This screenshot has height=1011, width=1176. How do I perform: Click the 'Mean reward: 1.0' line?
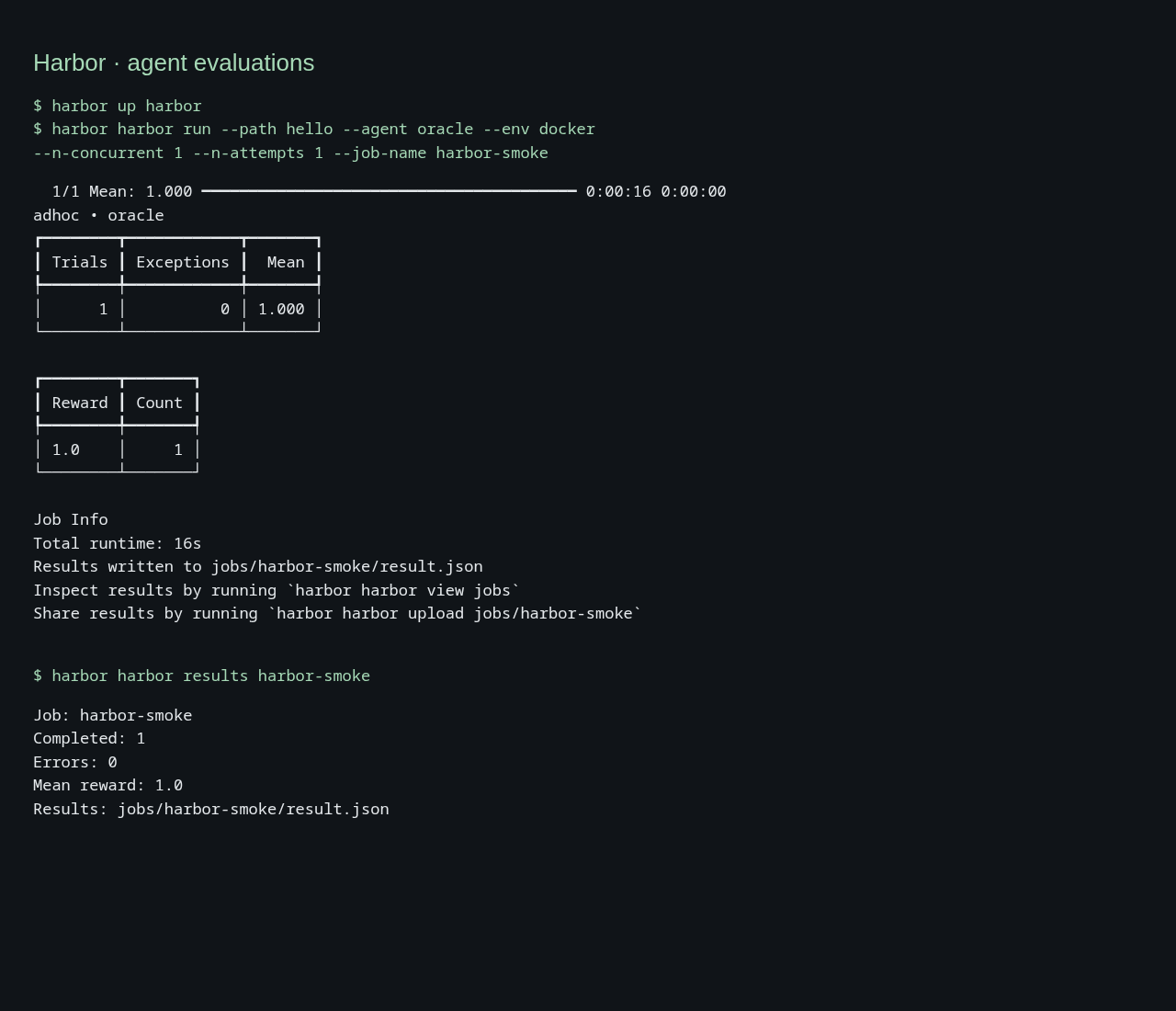pos(108,785)
